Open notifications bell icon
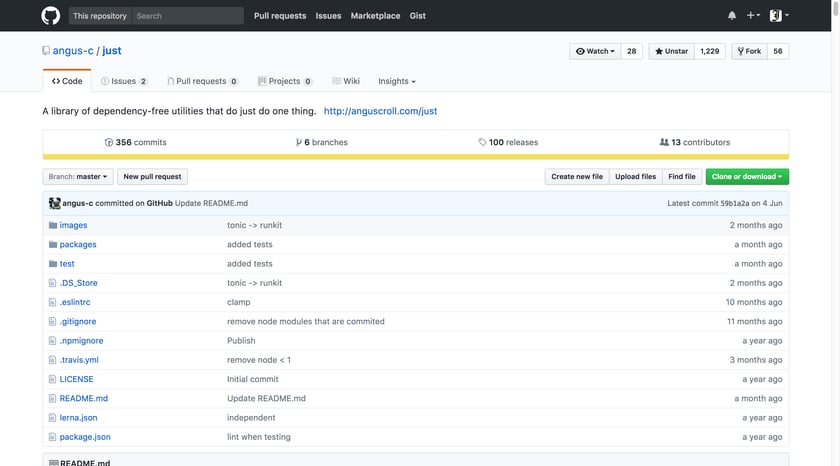The image size is (840, 466). click(732, 16)
